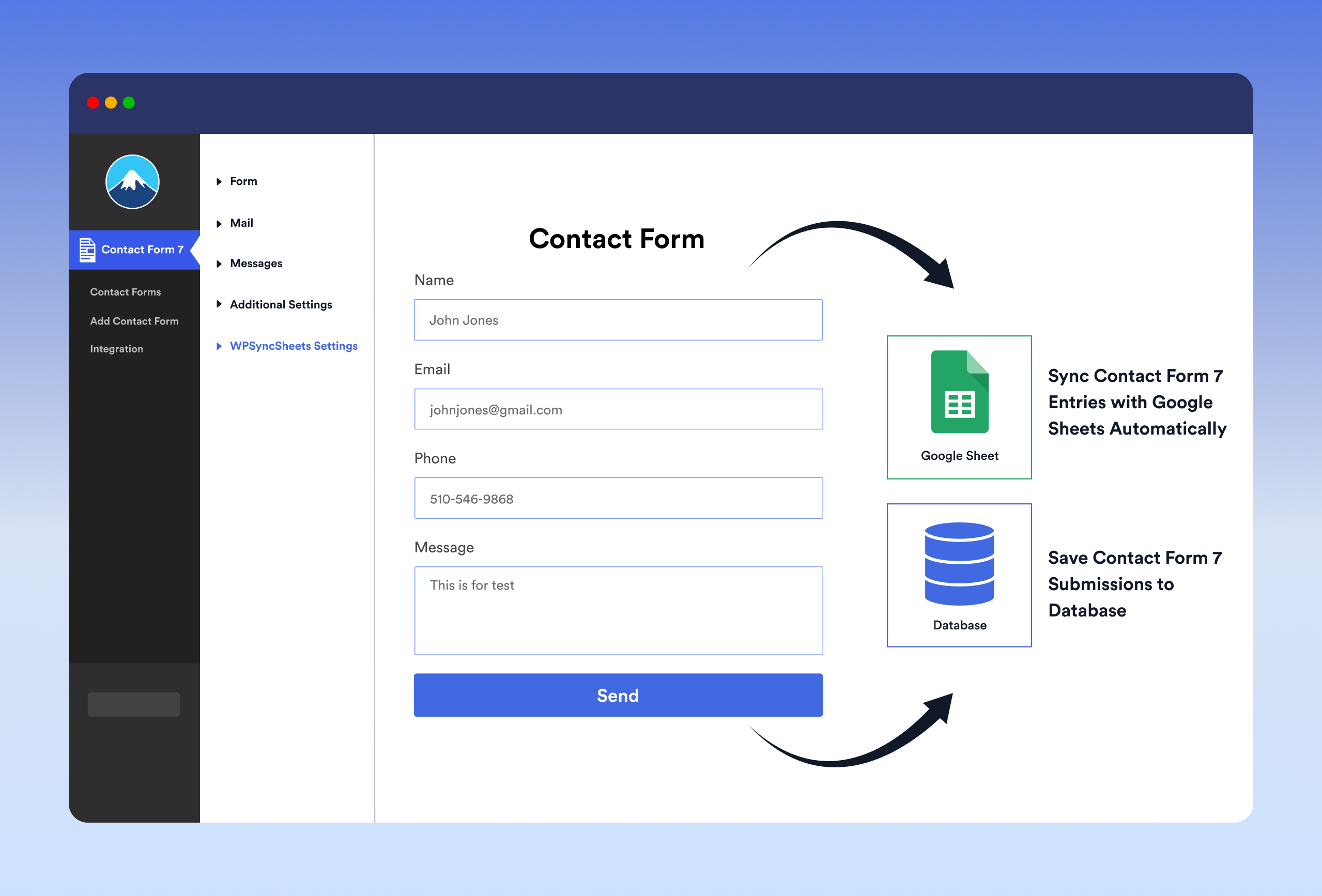Expand the Mail section arrow
This screenshot has height=896, width=1322.
coord(219,224)
